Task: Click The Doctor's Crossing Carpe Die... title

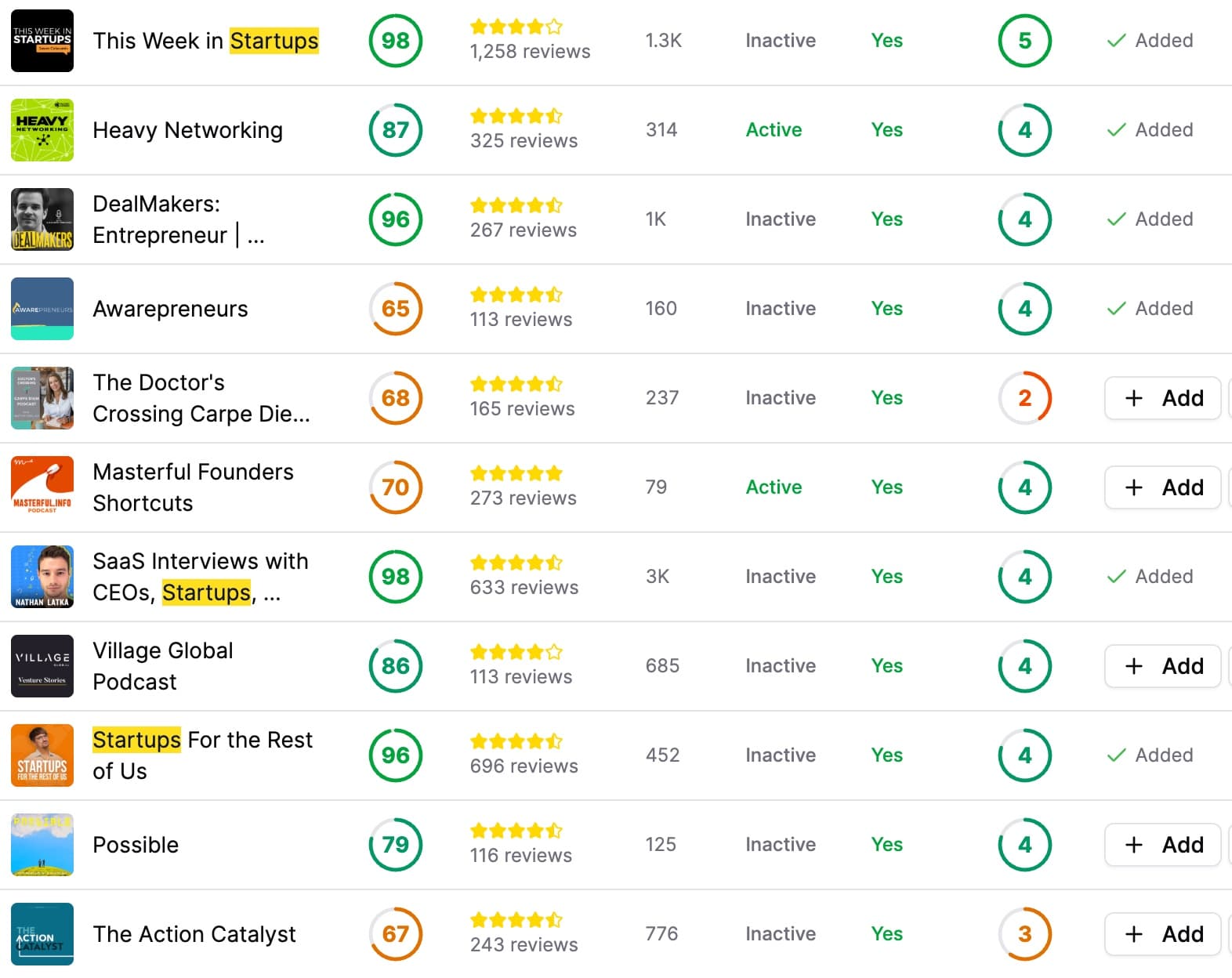Action: [201, 398]
